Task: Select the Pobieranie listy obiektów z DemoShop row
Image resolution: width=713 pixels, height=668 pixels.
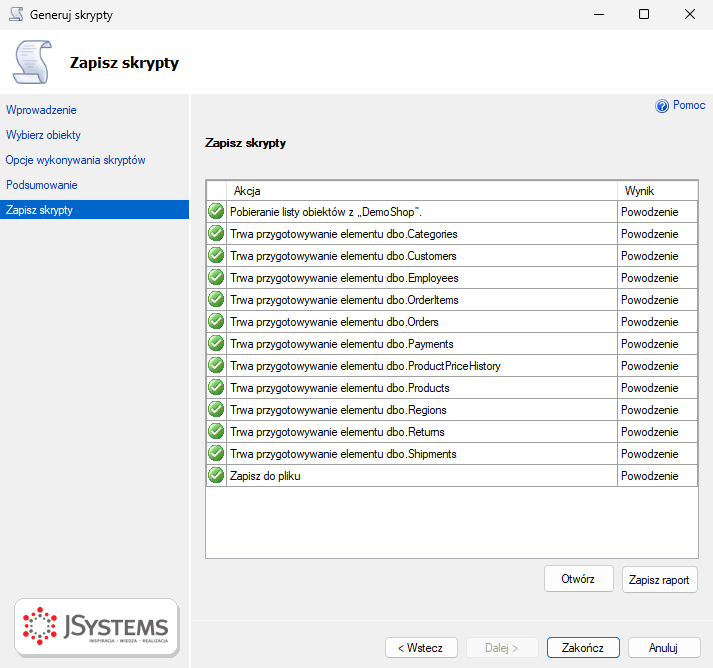Action: (x=452, y=211)
